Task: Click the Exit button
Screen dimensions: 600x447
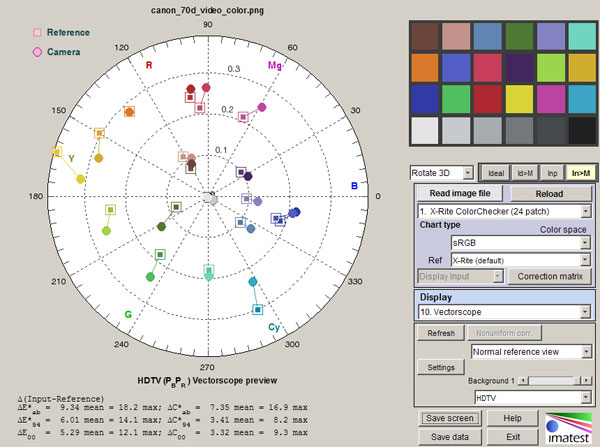Action: click(x=512, y=437)
